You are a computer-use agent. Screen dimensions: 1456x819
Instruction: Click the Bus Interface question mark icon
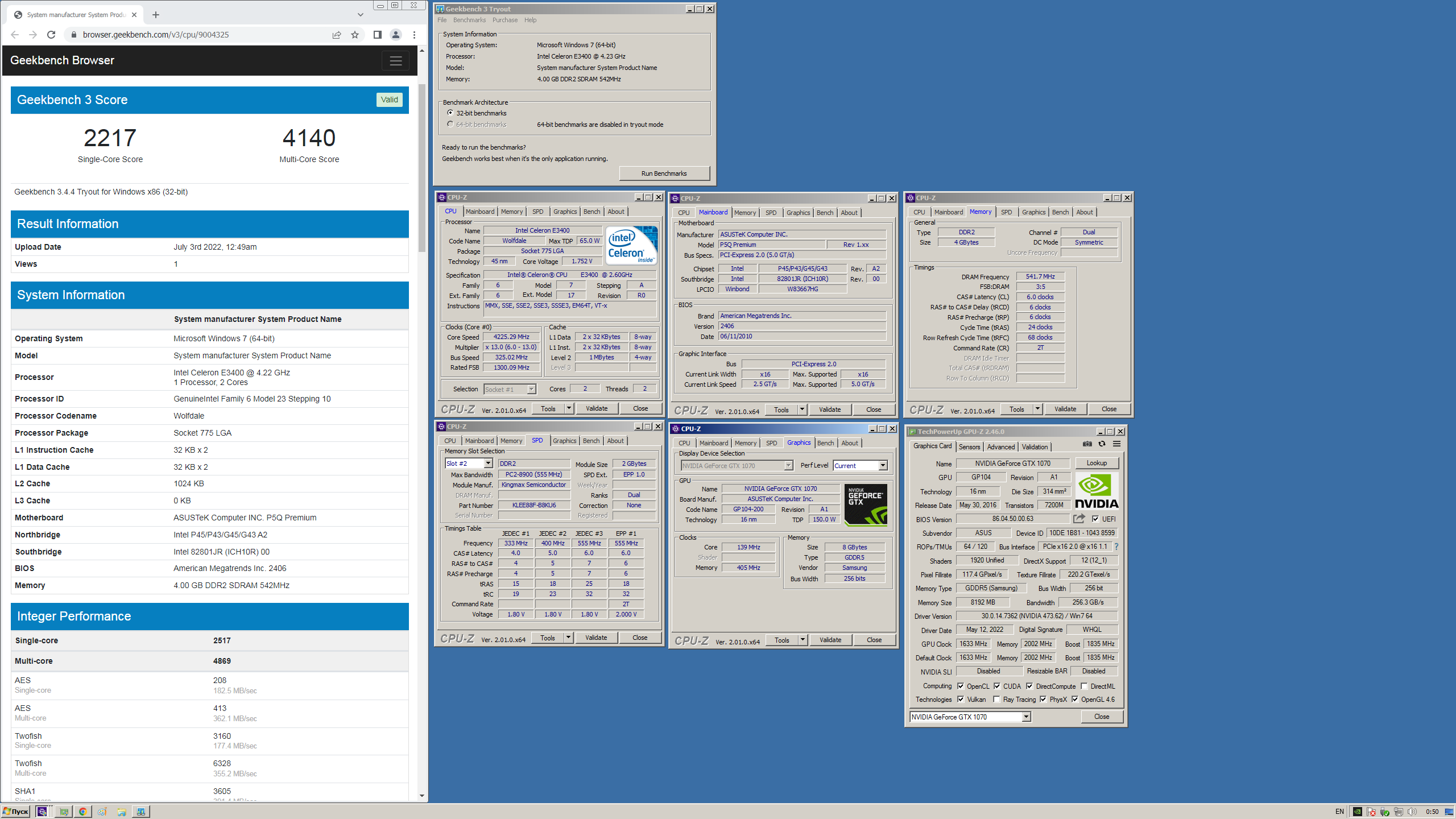click(1116, 547)
